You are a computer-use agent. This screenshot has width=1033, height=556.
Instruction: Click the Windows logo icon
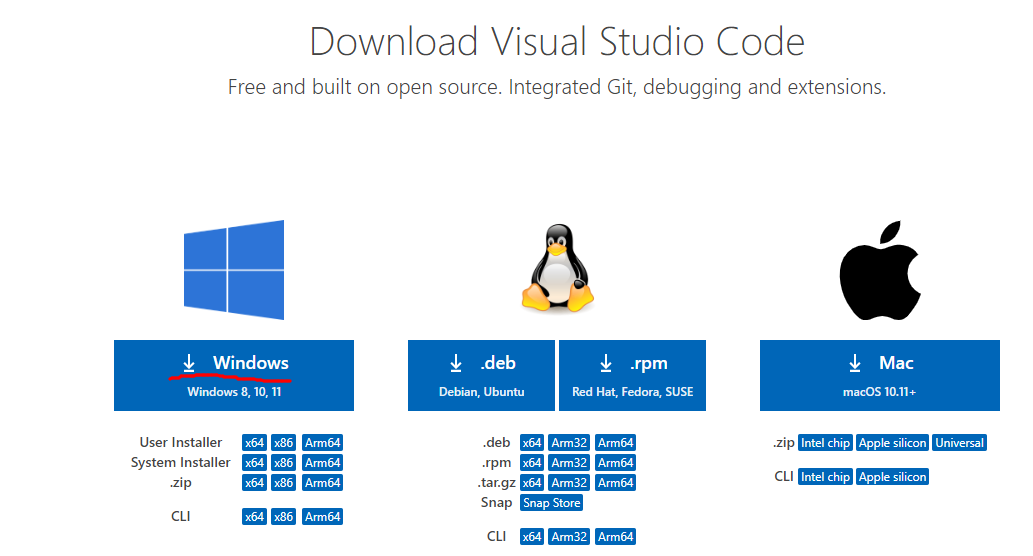[234, 270]
